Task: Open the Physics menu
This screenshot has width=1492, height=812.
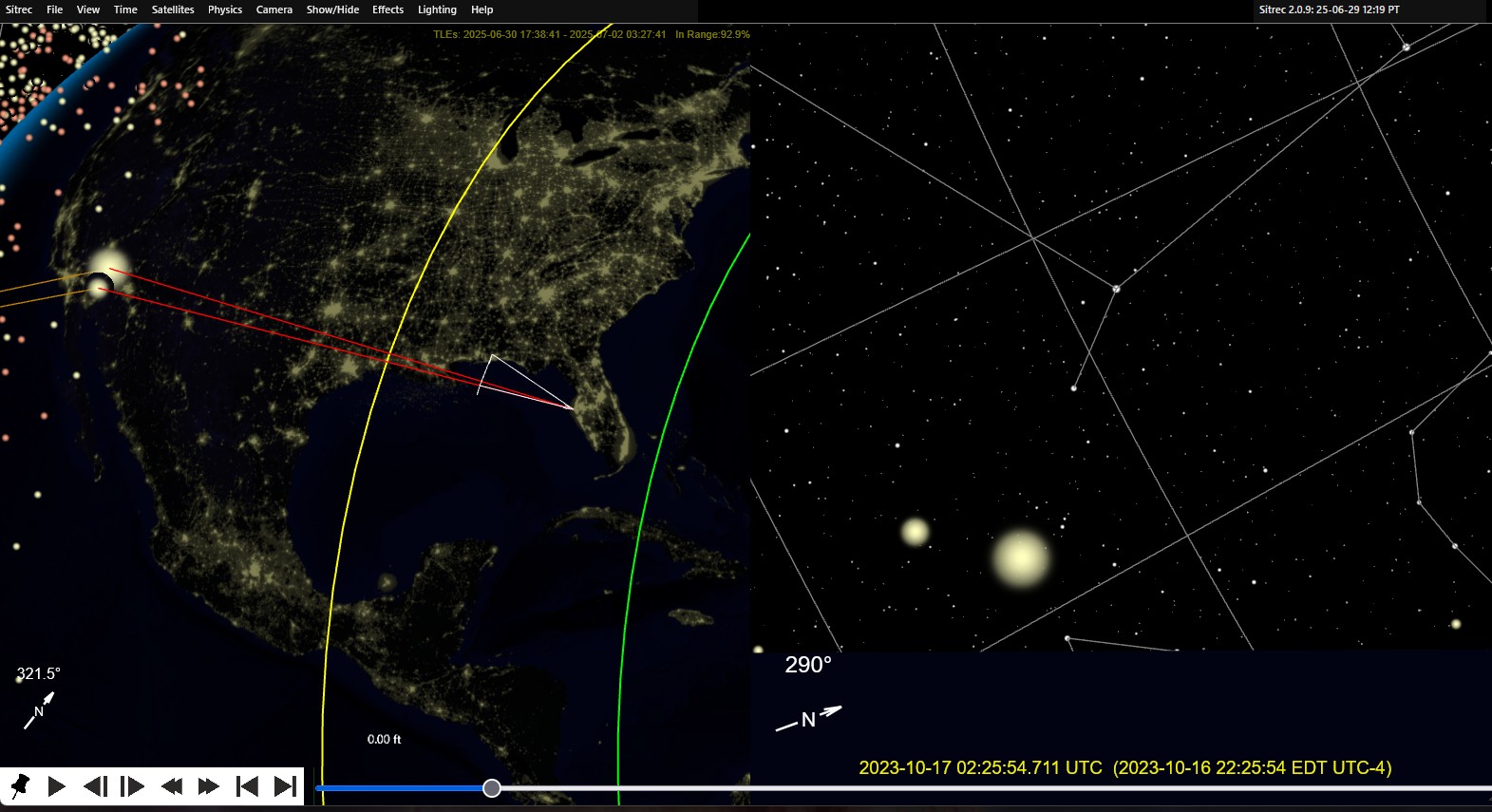Action: click(x=225, y=9)
